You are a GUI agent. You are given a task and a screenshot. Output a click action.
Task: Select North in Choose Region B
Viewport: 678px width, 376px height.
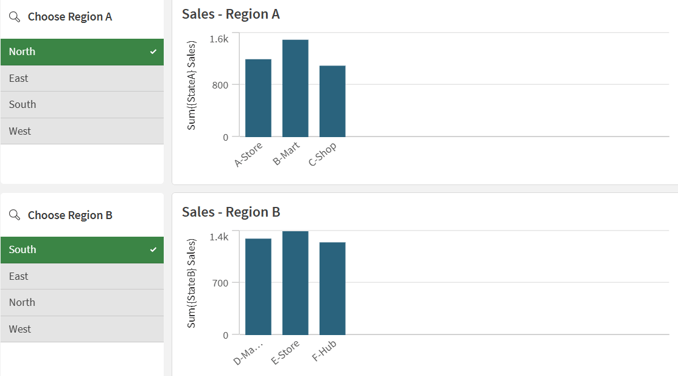coord(82,303)
